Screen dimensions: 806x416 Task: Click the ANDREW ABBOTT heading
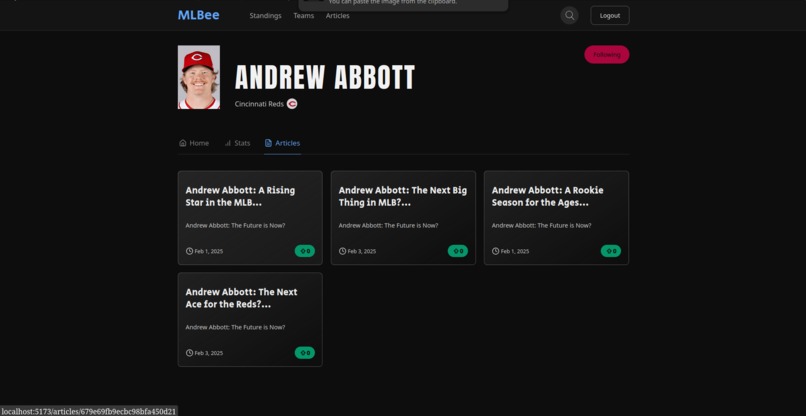click(325, 77)
